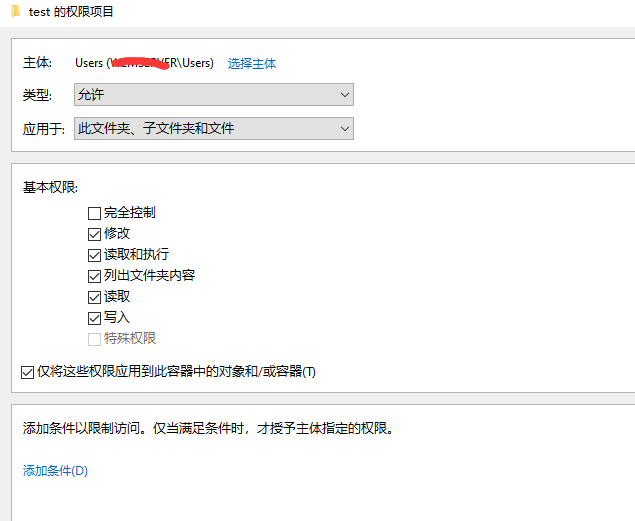Toggle the 读取和执行 checkbox
635x521 pixels.
click(x=95, y=255)
